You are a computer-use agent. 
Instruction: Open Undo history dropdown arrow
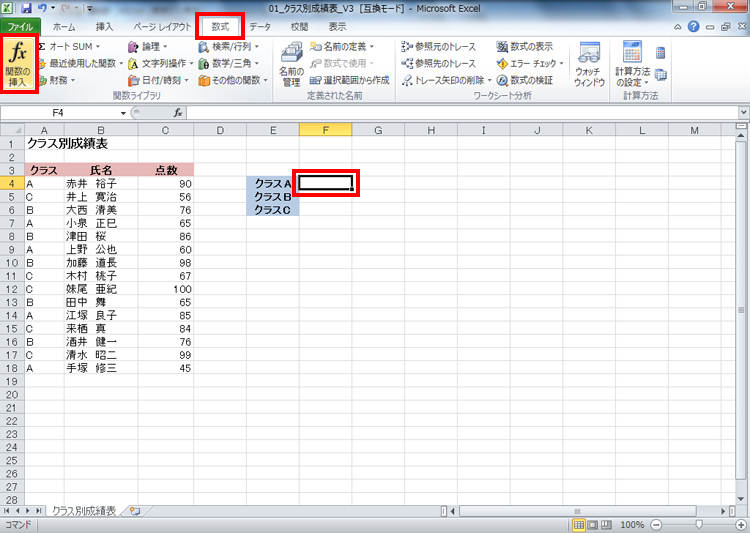tap(53, 8)
